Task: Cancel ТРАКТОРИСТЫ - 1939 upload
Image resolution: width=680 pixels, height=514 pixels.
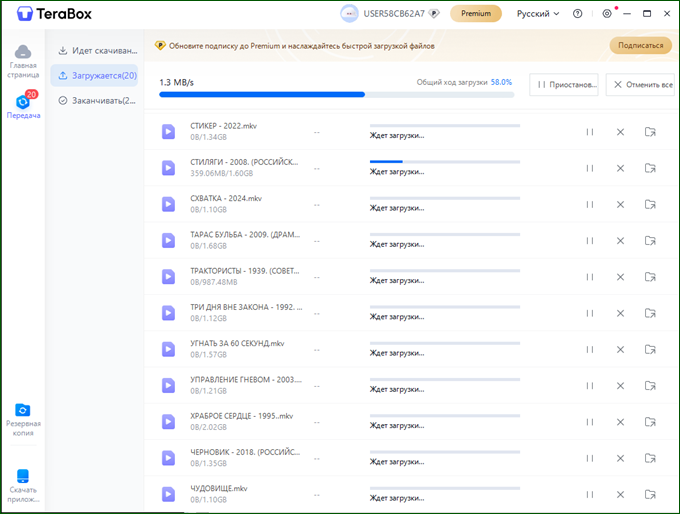Action: 621,277
